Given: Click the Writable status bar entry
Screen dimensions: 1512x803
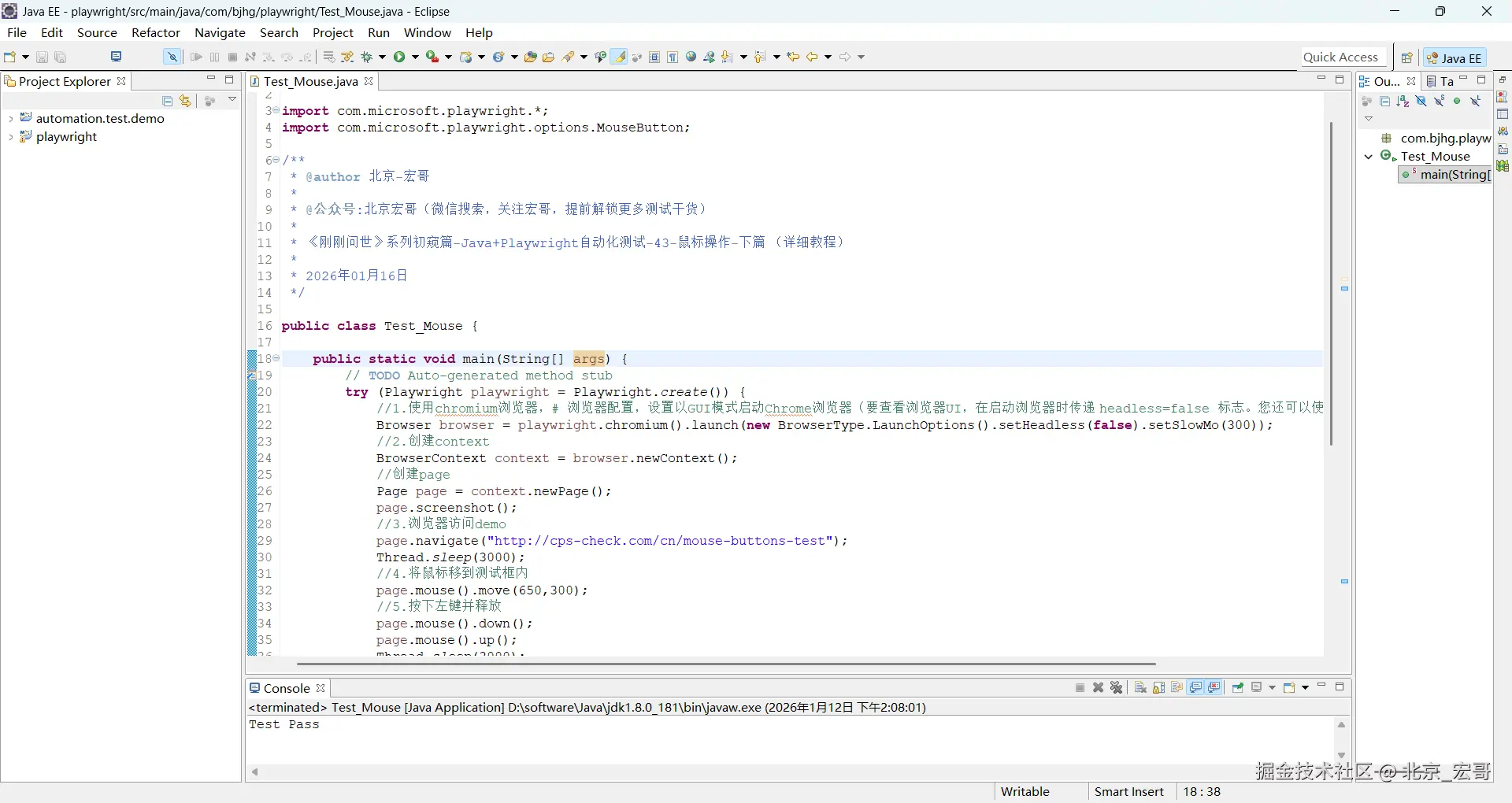Looking at the screenshot, I should point(1025,792).
